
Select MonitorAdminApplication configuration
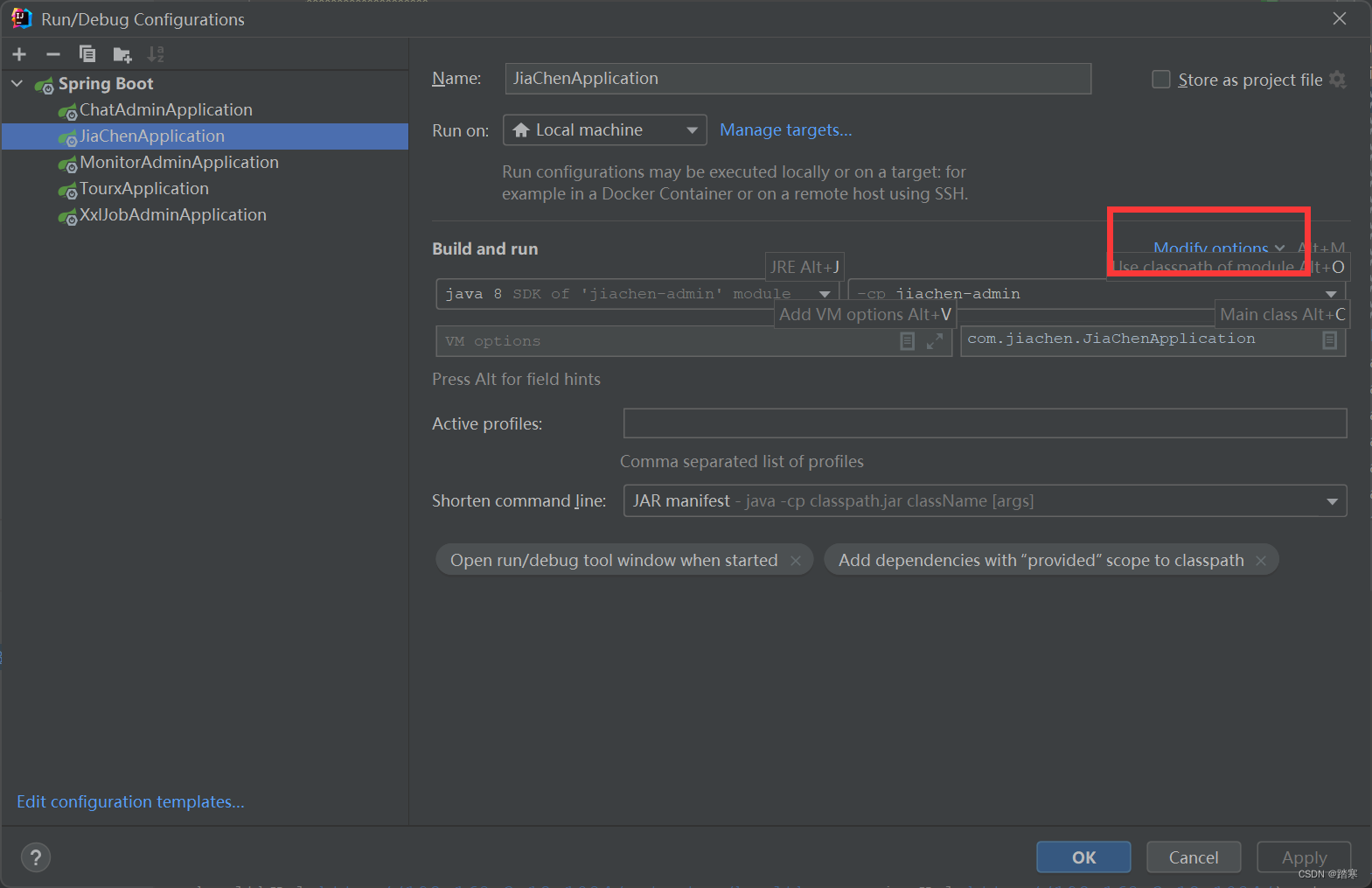pyautogui.click(x=179, y=163)
